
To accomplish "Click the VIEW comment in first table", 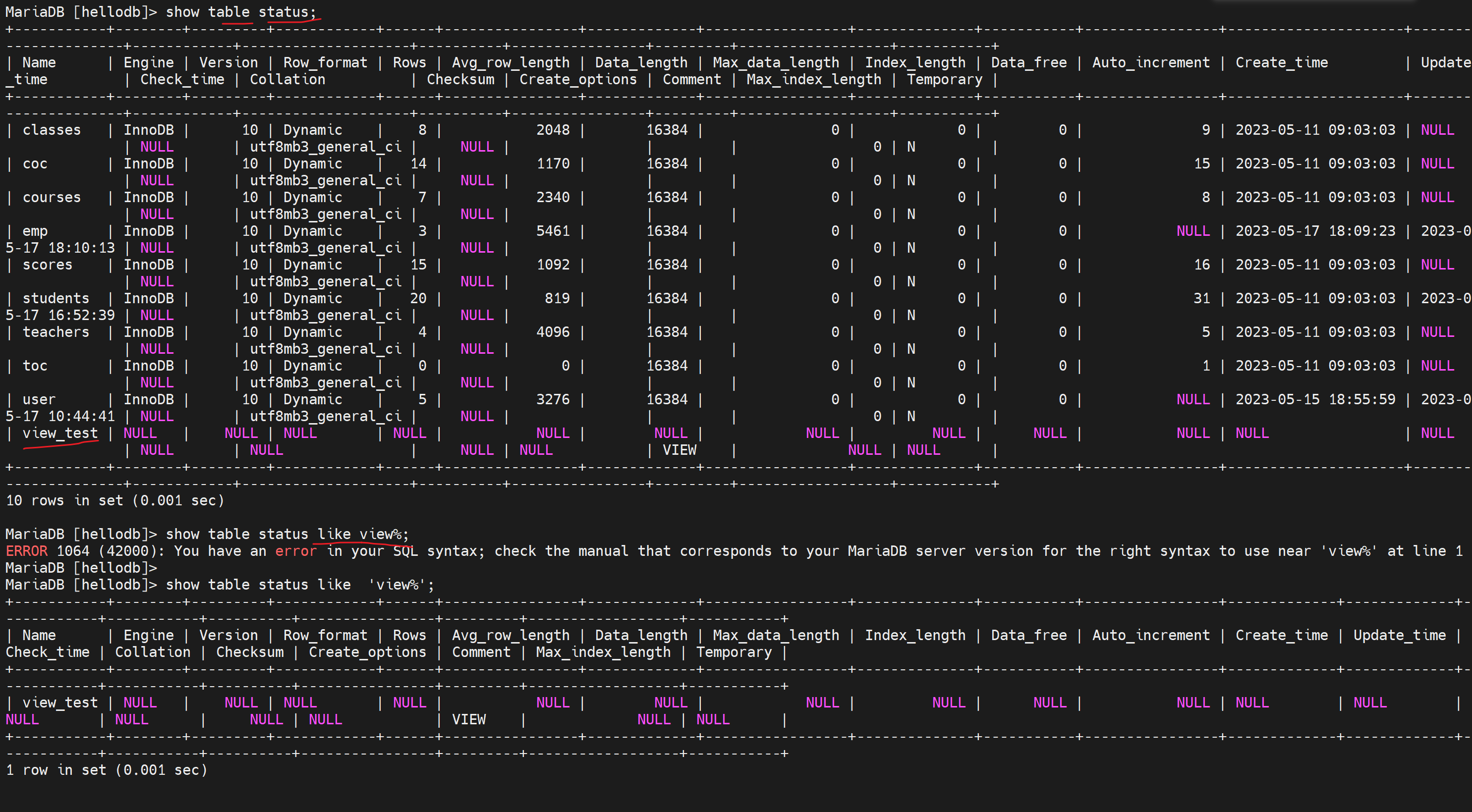I will pos(679,450).
